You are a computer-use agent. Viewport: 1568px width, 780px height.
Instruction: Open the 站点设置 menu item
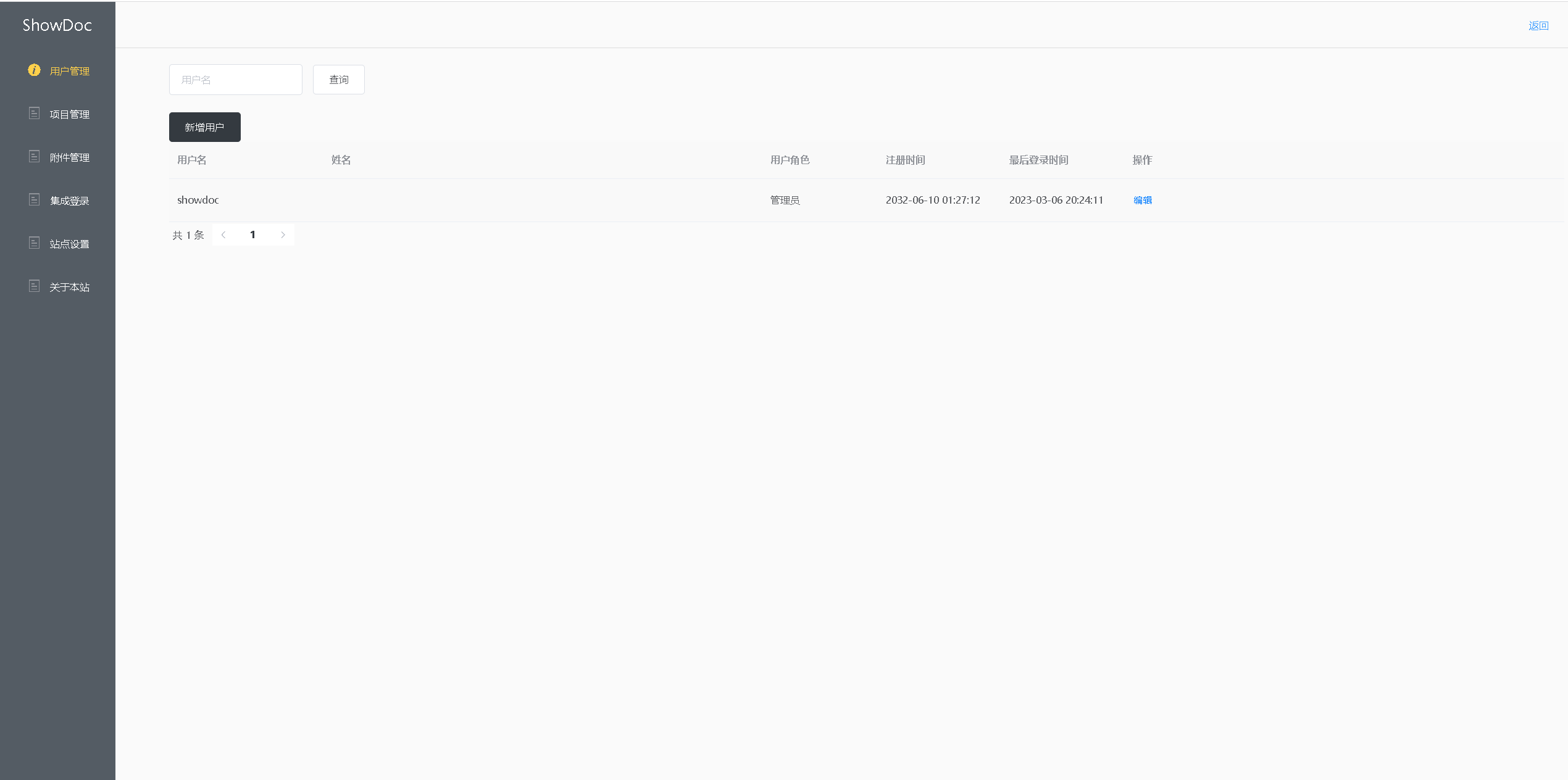69,244
